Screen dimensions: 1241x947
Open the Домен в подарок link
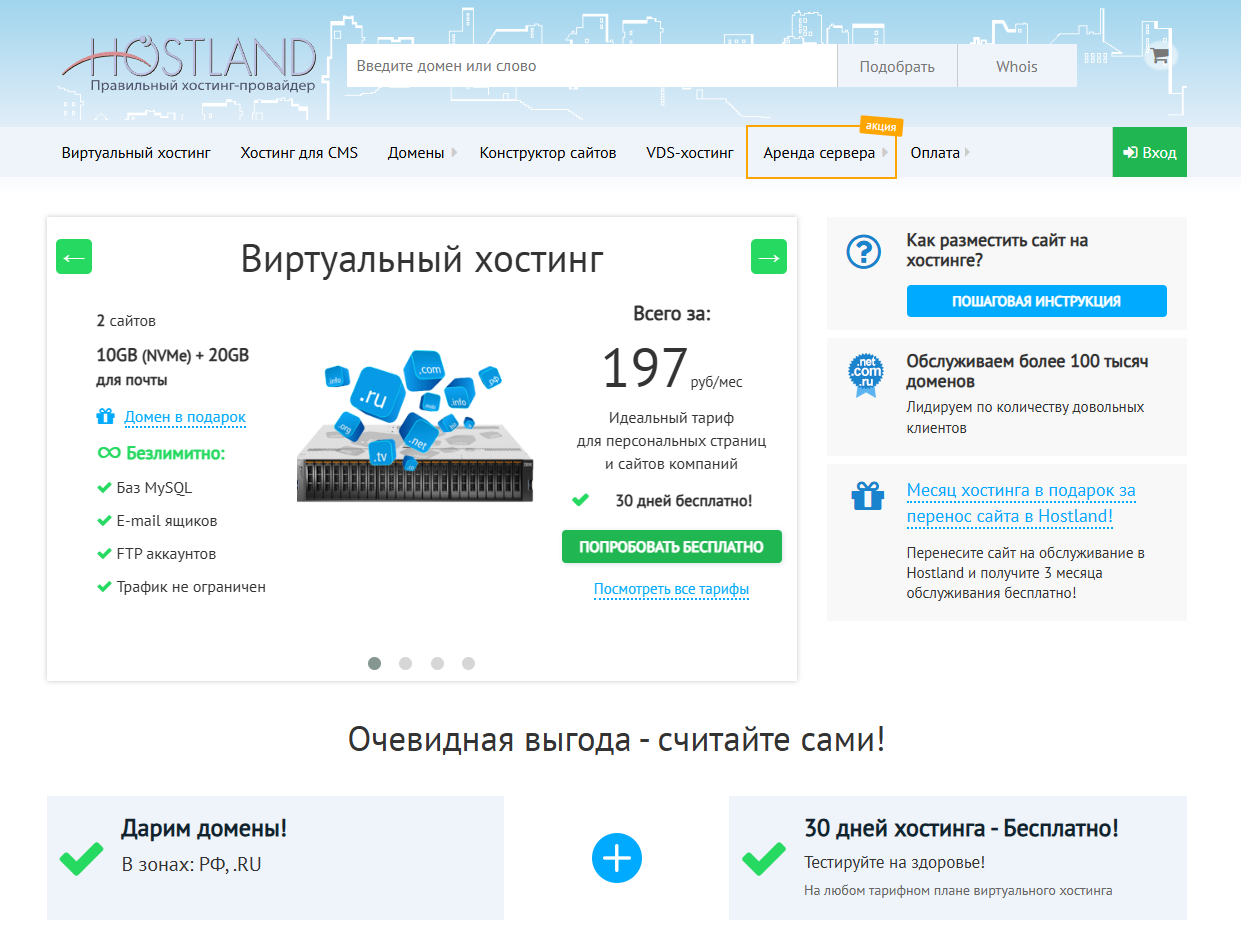pos(185,417)
